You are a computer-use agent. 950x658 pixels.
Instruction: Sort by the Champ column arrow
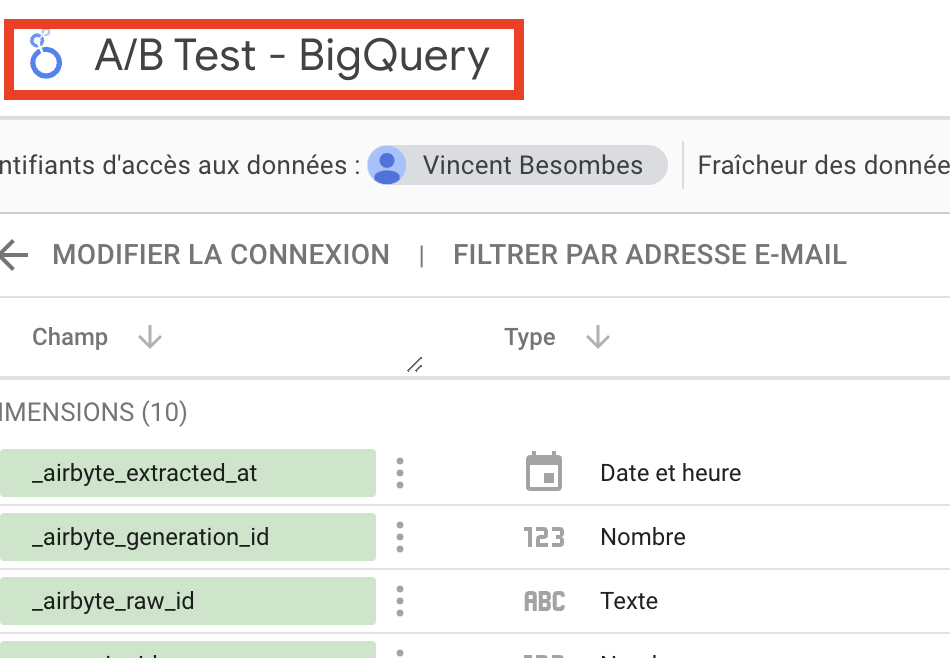[150, 337]
